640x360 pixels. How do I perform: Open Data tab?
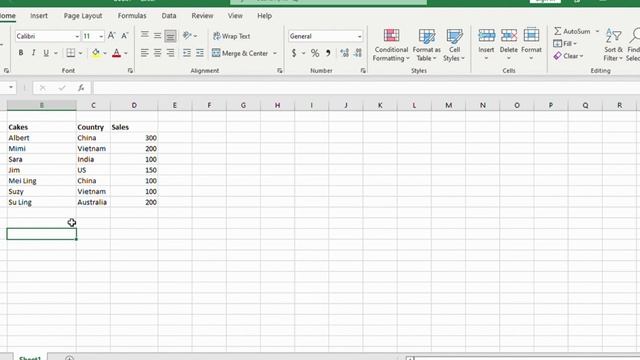pyautogui.click(x=169, y=16)
